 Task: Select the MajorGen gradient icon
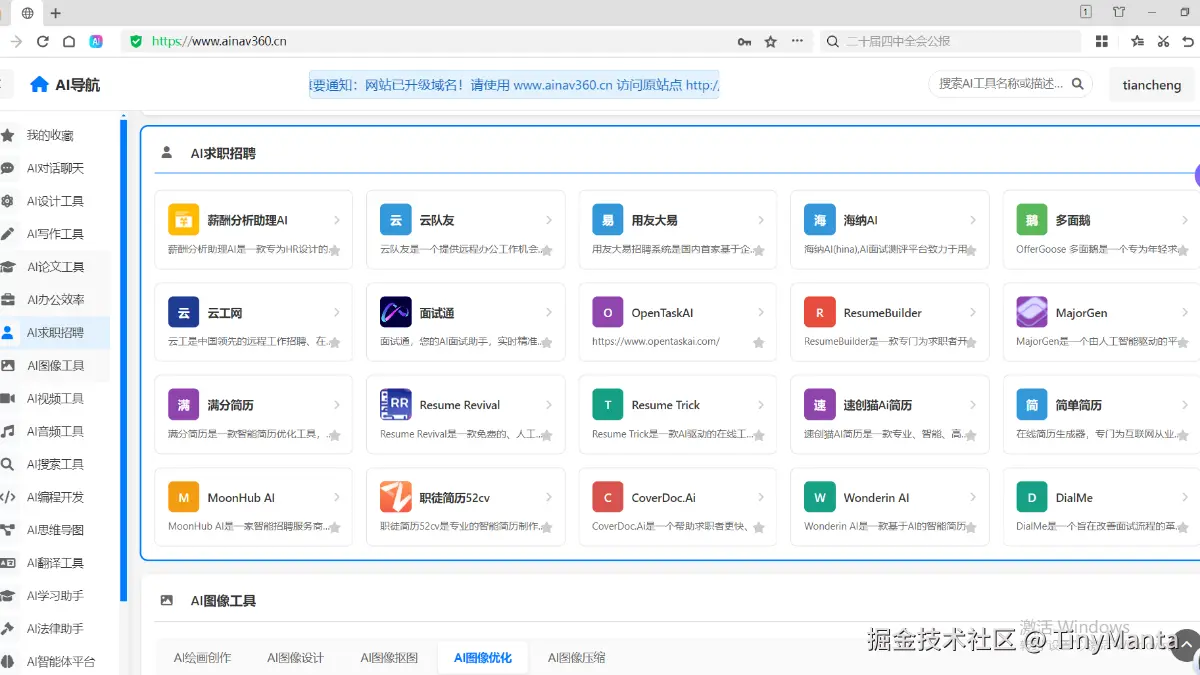1031,312
